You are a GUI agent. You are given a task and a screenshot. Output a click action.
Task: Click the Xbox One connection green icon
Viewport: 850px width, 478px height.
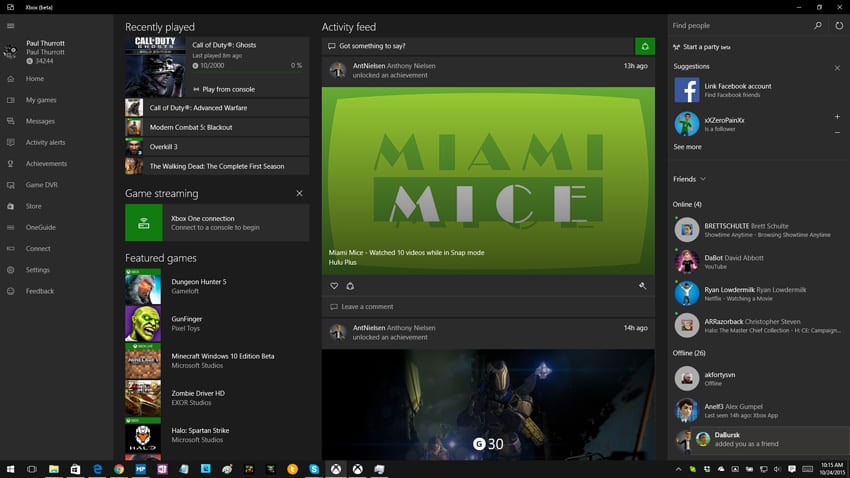point(144,223)
